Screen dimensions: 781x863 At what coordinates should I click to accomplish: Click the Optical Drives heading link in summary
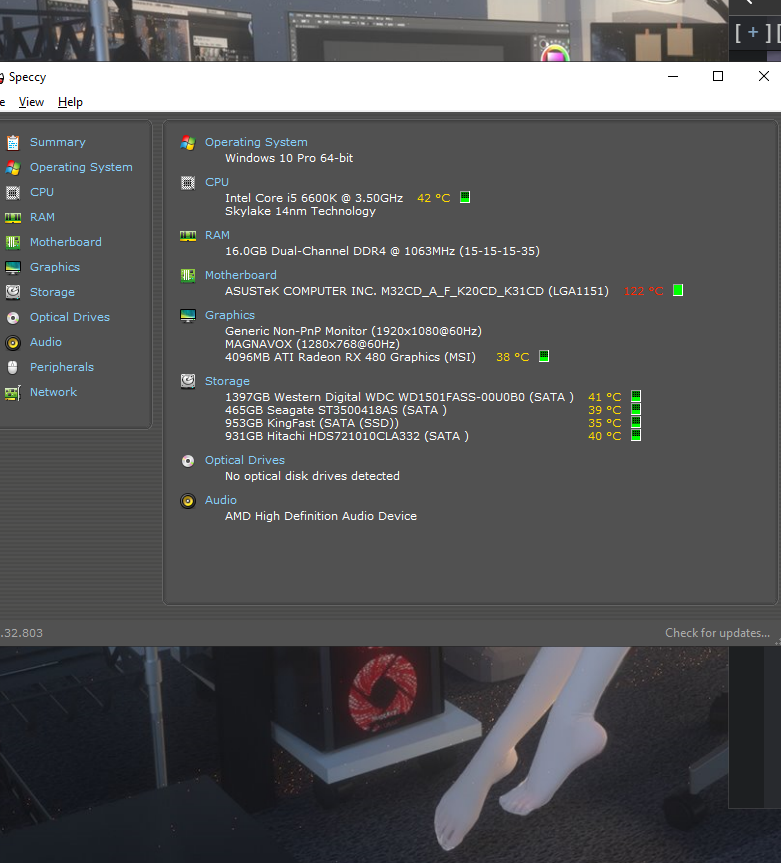pyautogui.click(x=245, y=460)
